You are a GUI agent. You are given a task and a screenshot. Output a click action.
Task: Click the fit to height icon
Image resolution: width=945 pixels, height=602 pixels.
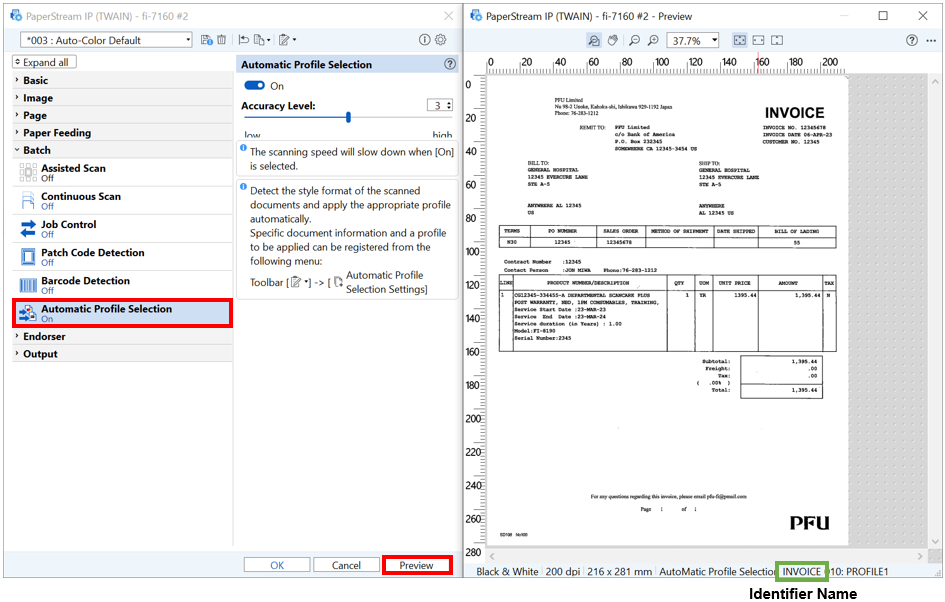pos(777,40)
